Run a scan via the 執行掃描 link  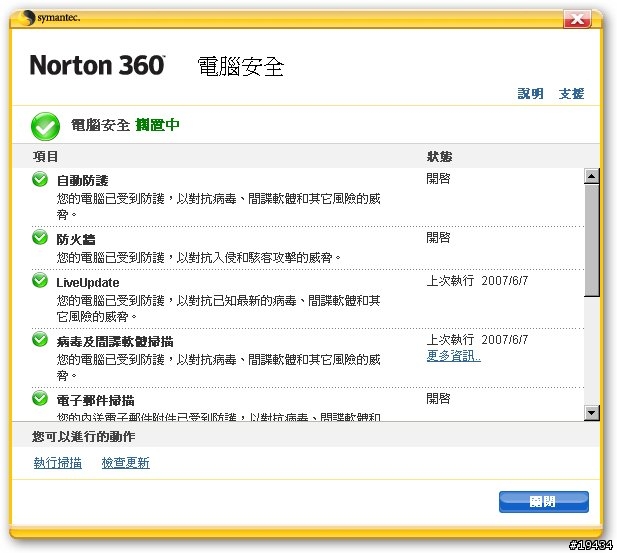pyautogui.click(x=58, y=463)
